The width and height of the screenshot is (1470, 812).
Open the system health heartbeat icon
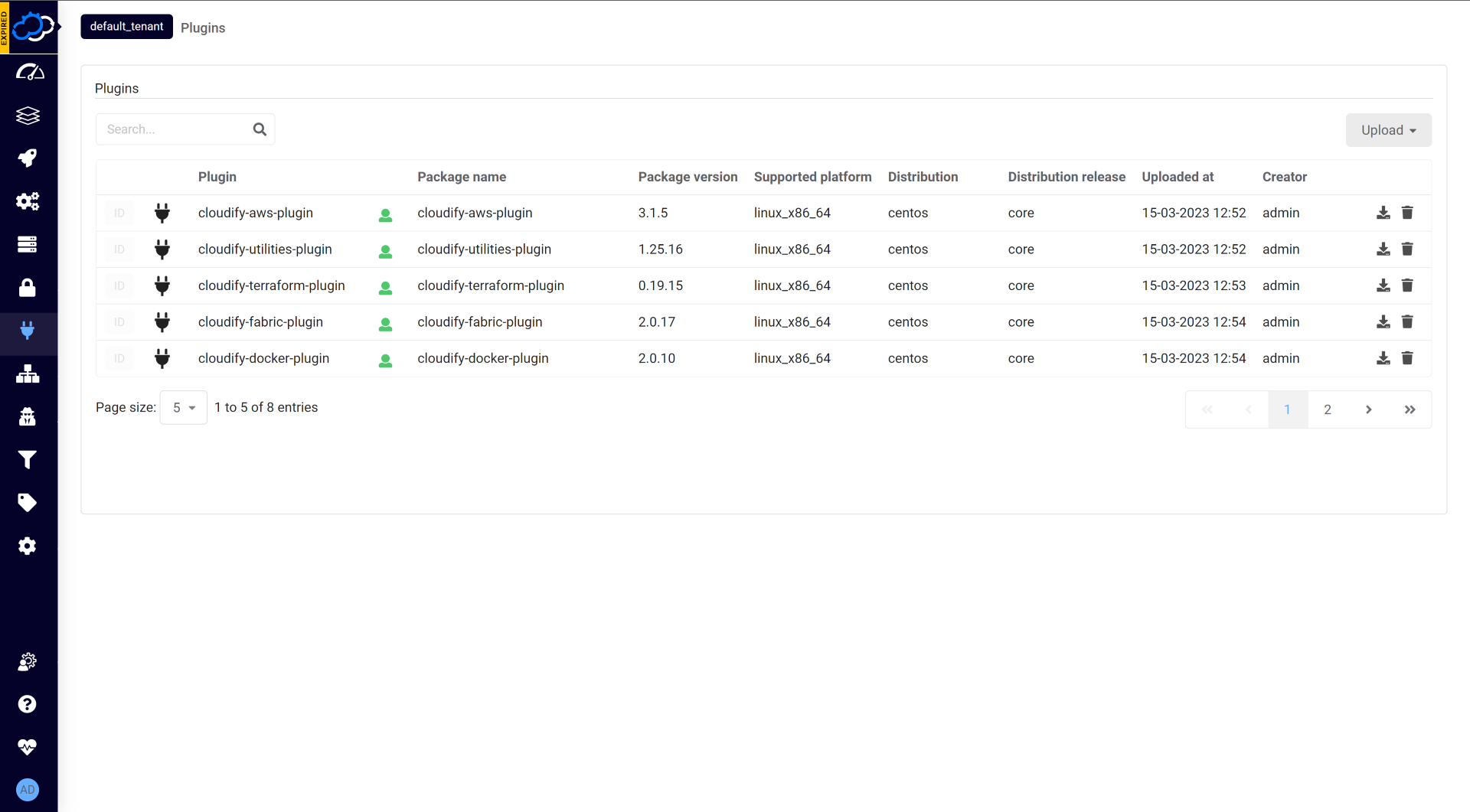28,747
